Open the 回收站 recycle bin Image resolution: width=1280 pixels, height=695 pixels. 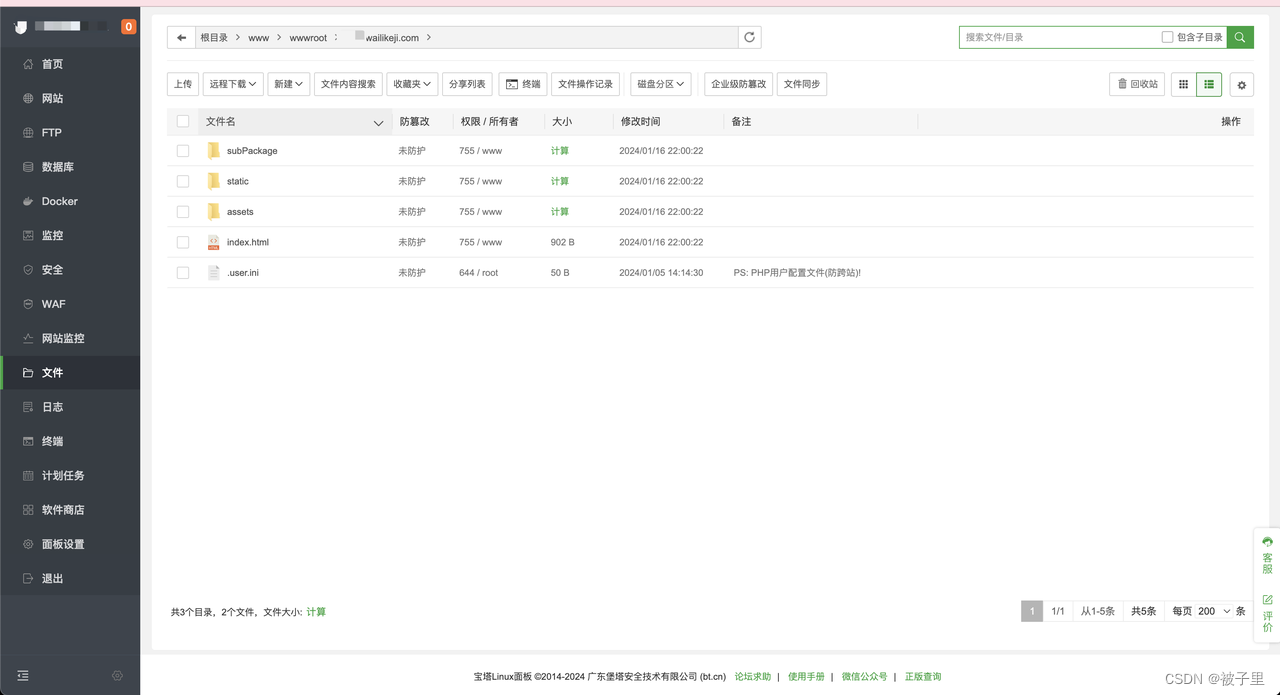tap(1137, 84)
